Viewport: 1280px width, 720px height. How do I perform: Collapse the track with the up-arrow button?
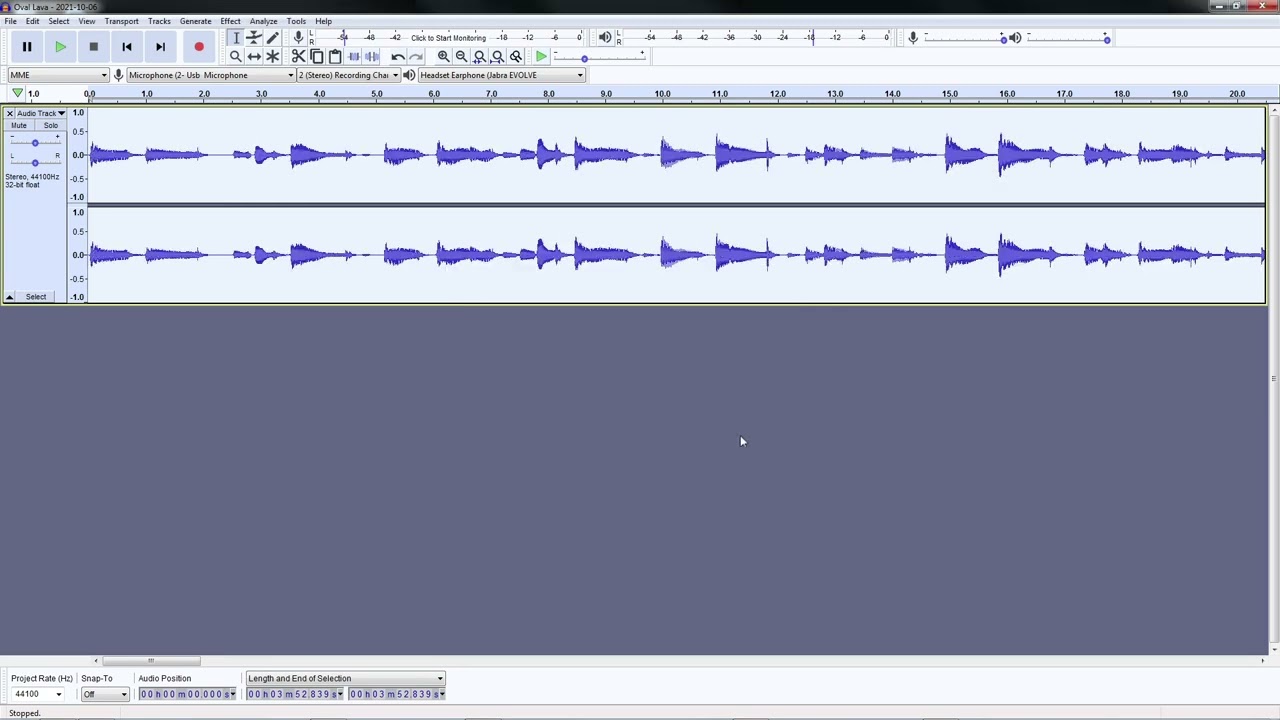click(x=9, y=297)
